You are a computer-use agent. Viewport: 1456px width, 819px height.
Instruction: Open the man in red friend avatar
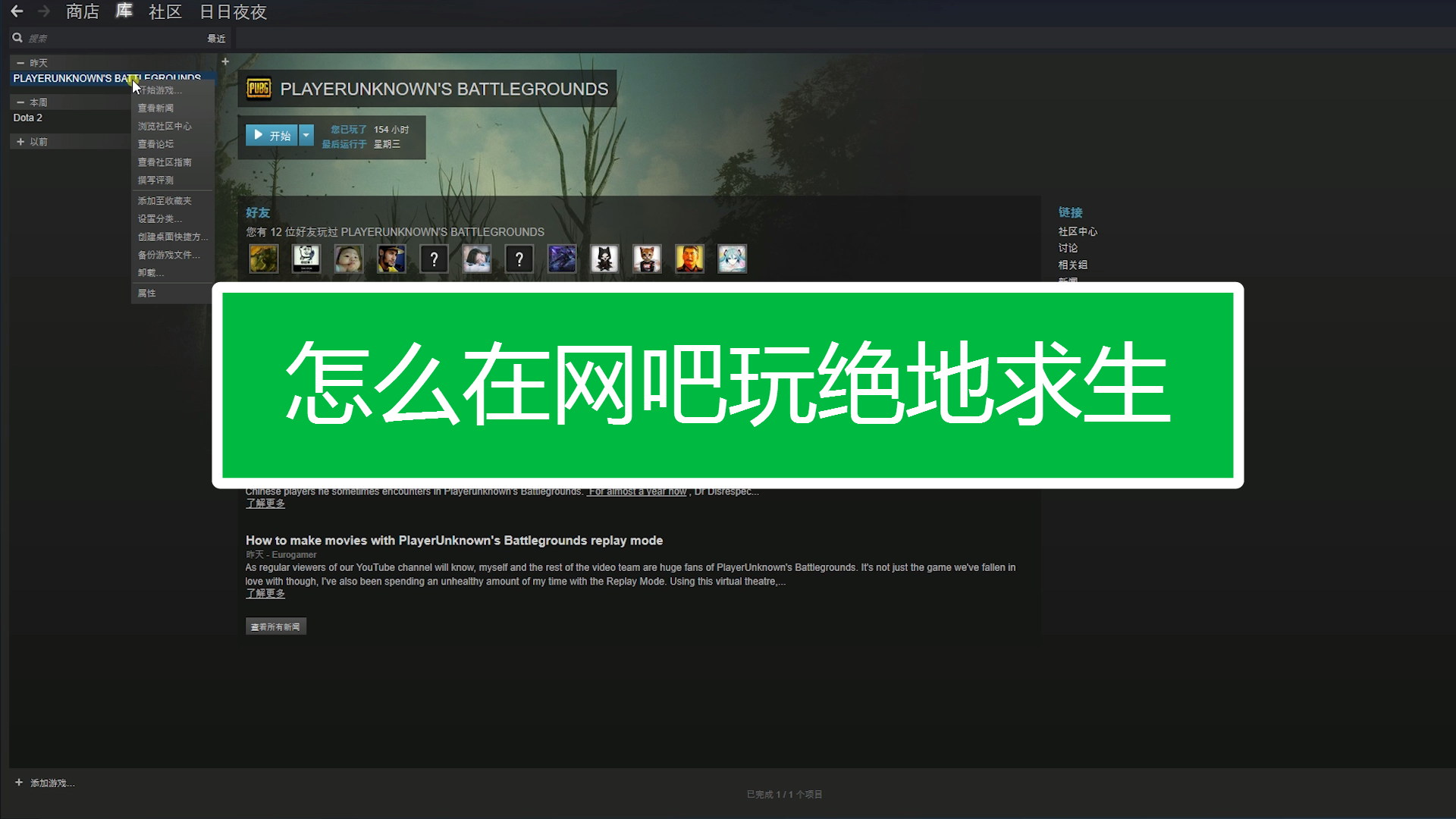pyautogui.click(x=689, y=259)
